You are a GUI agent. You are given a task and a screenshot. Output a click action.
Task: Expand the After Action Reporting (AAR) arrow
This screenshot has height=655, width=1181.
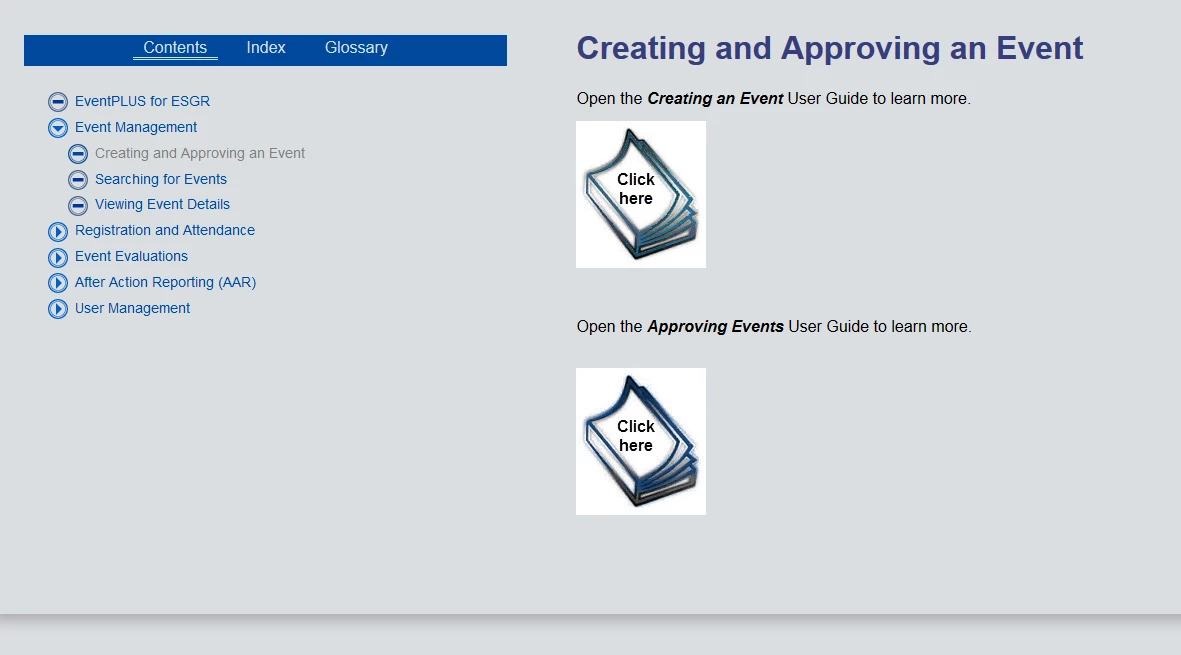coord(58,283)
